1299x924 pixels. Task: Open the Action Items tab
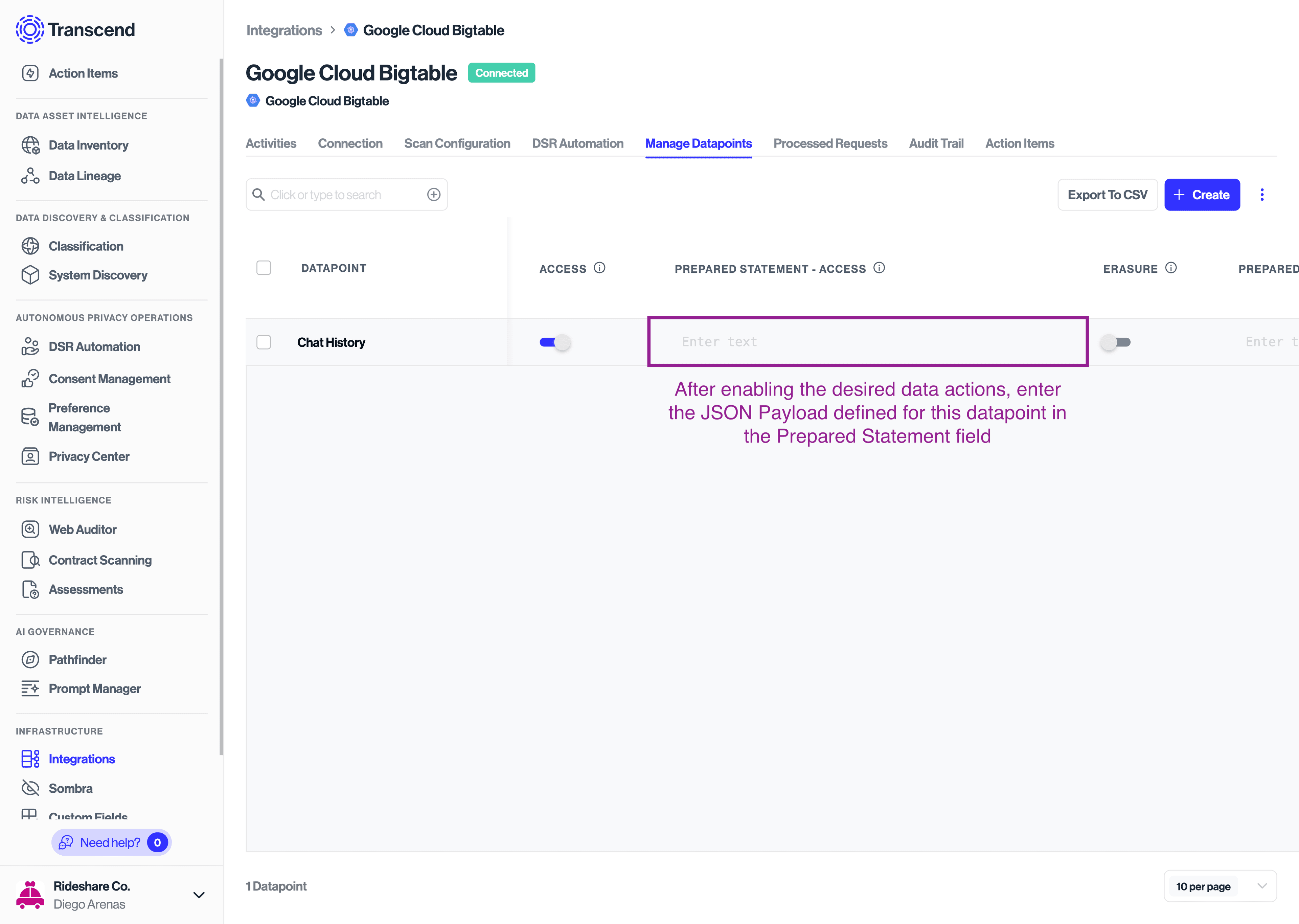coord(1020,143)
